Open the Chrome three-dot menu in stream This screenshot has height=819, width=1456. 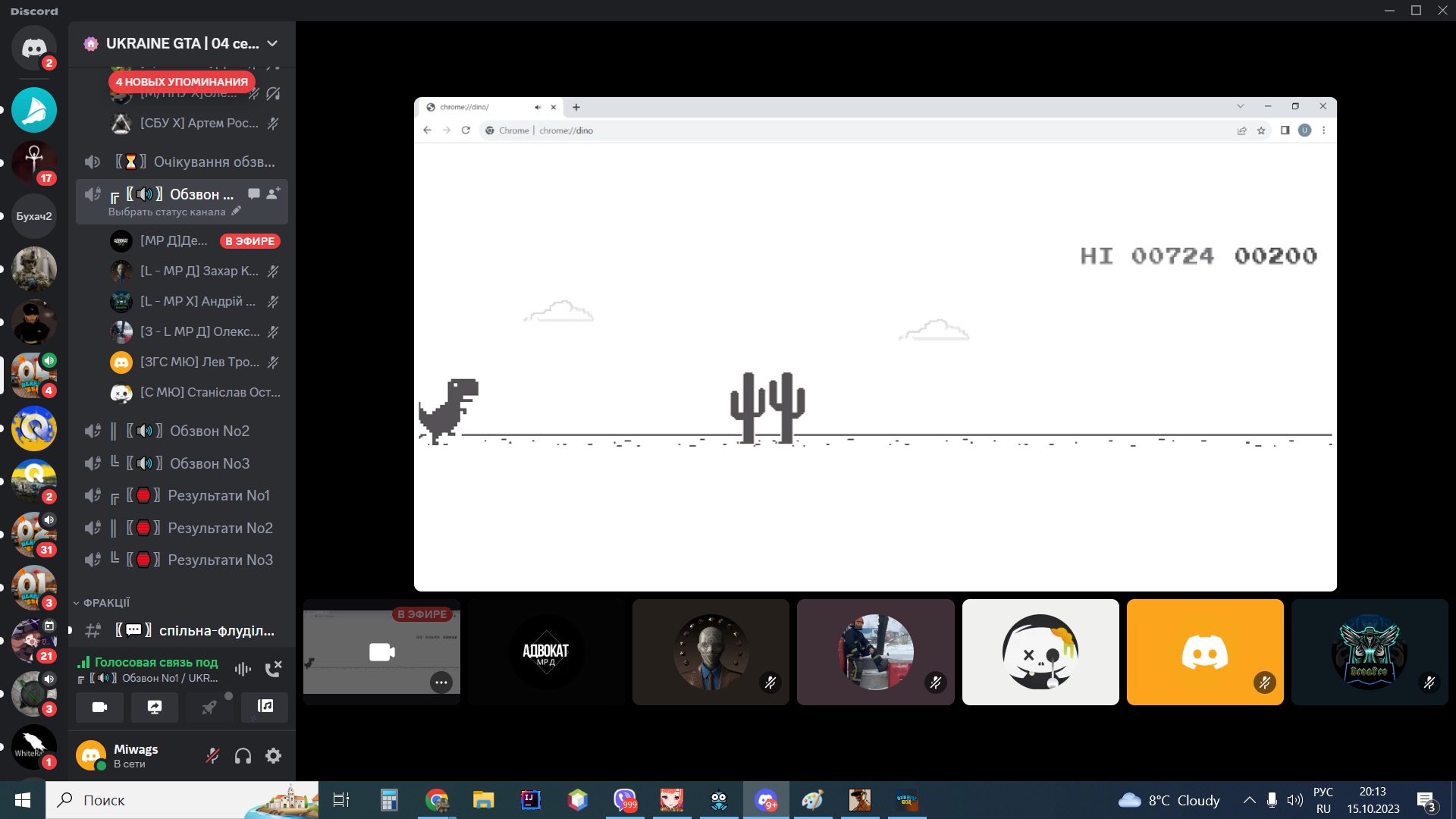(1324, 130)
